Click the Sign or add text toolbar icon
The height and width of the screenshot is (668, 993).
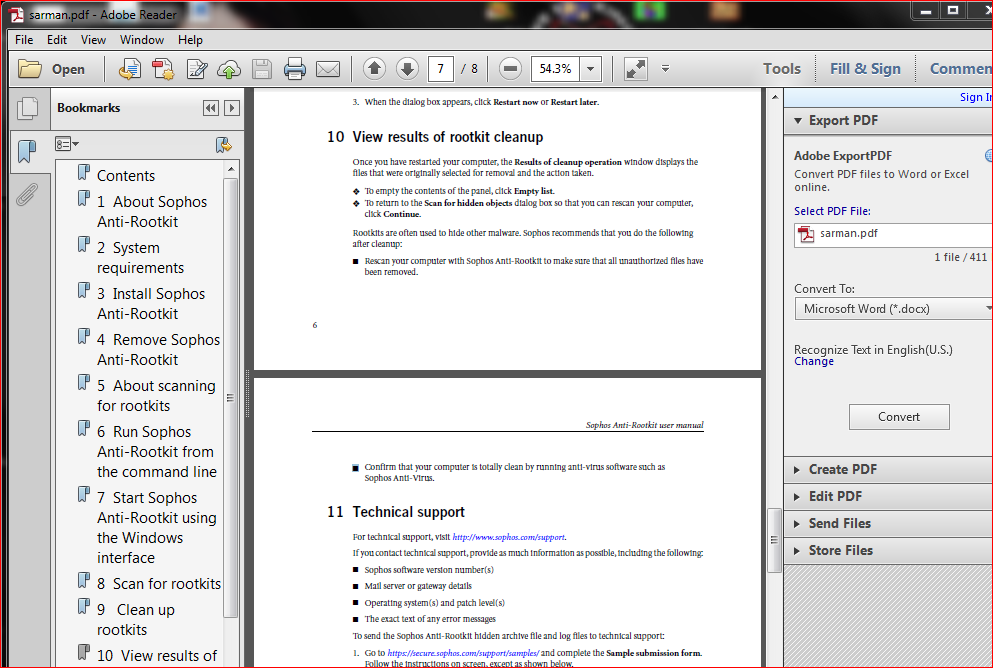click(196, 68)
